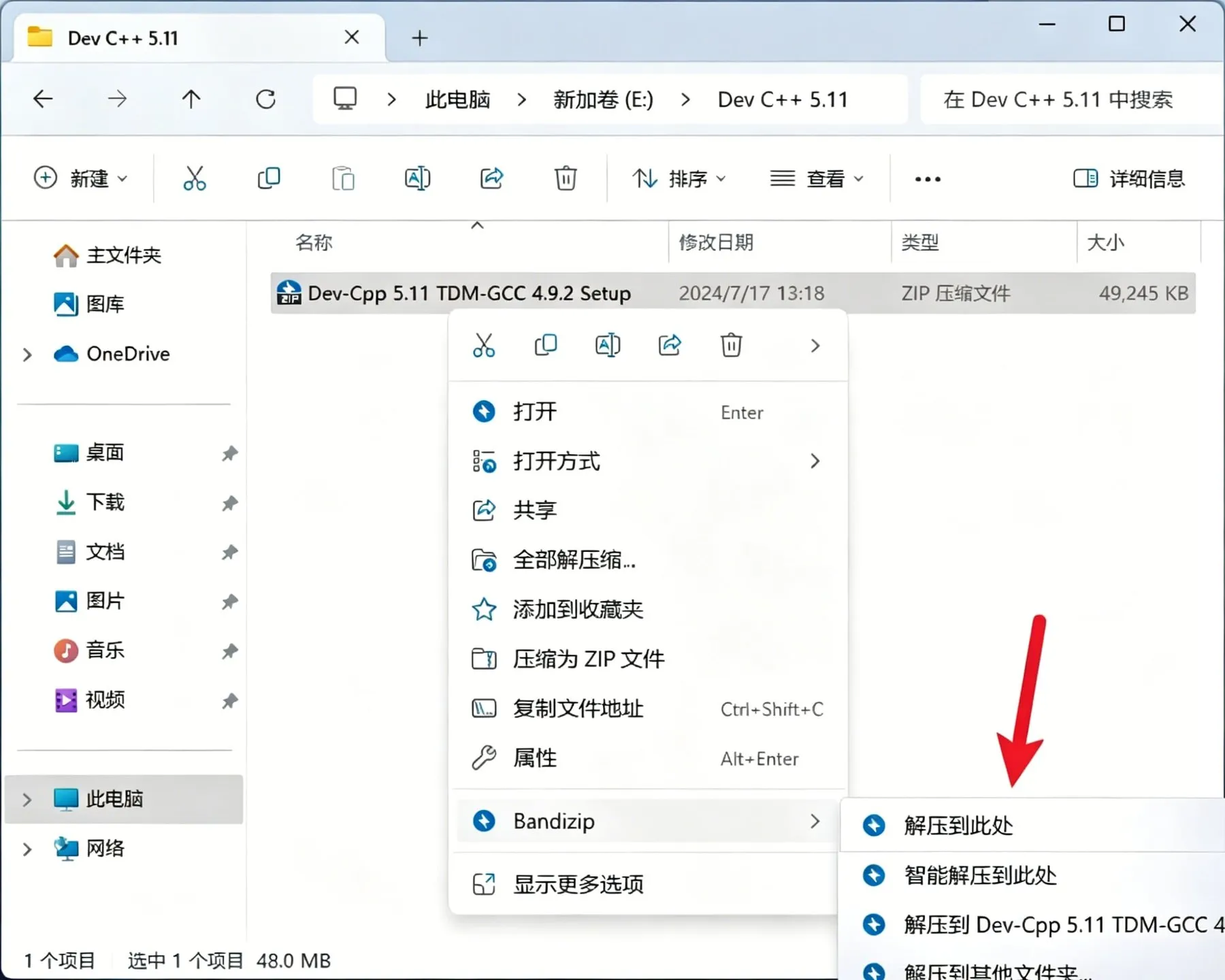This screenshot has width=1225, height=980.
Task: Add a new tab with plus button
Action: click(420, 38)
